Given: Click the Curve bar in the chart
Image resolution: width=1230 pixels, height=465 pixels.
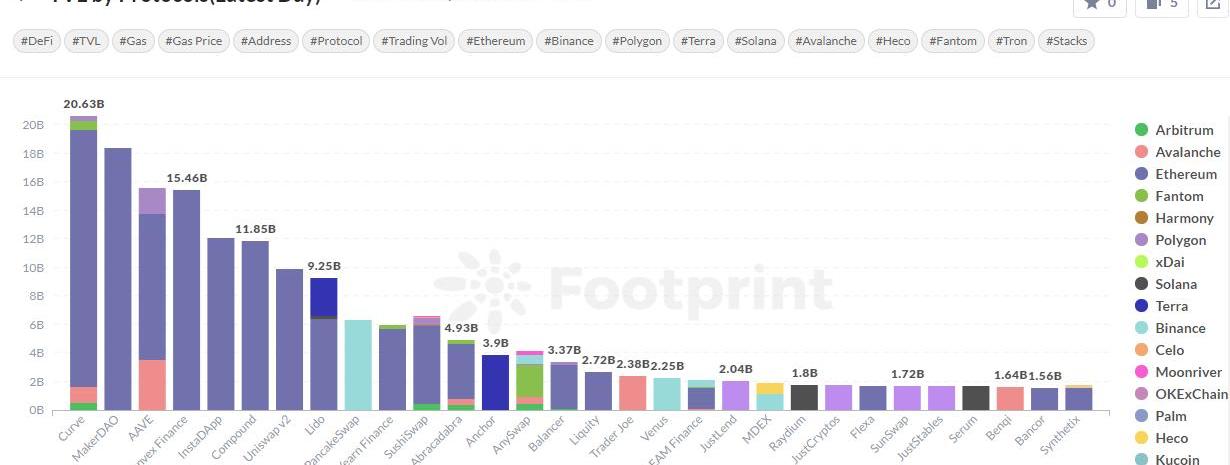Looking at the screenshot, I should tap(83, 260).
